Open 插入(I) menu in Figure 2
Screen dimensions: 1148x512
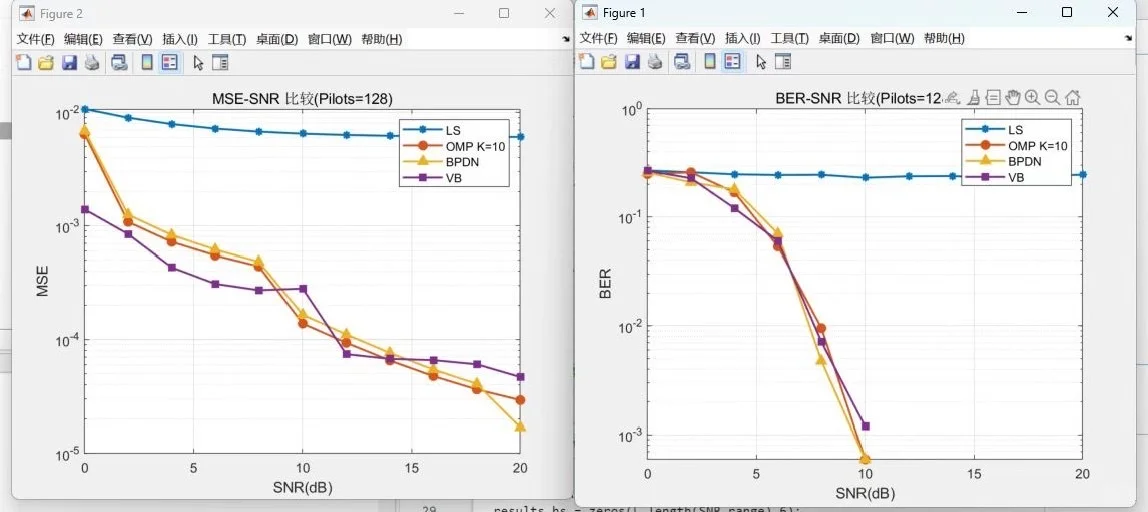tap(180, 40)
